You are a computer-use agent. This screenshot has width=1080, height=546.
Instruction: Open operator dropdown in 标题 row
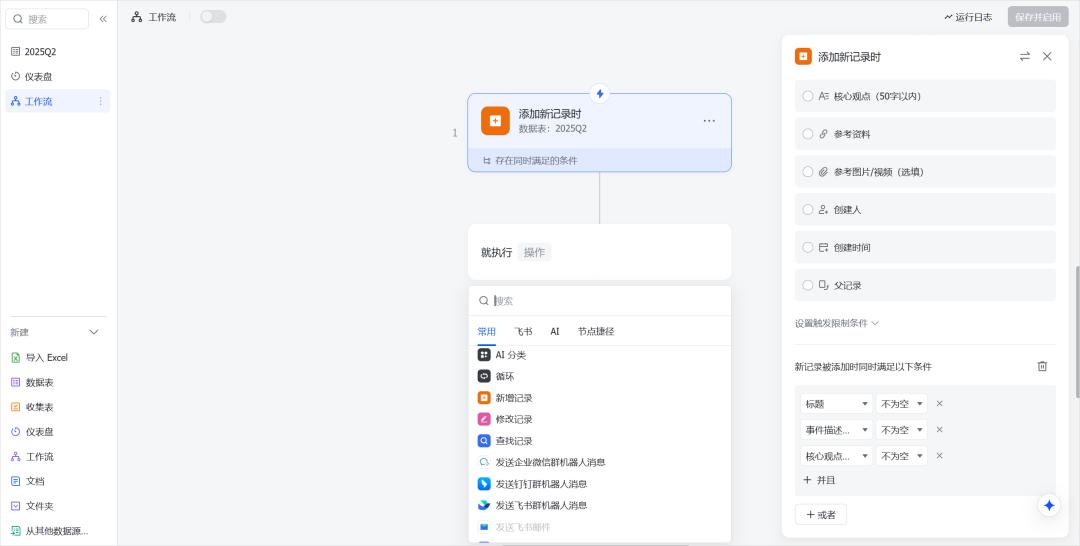pyautogui.click(x=902, y=404)
